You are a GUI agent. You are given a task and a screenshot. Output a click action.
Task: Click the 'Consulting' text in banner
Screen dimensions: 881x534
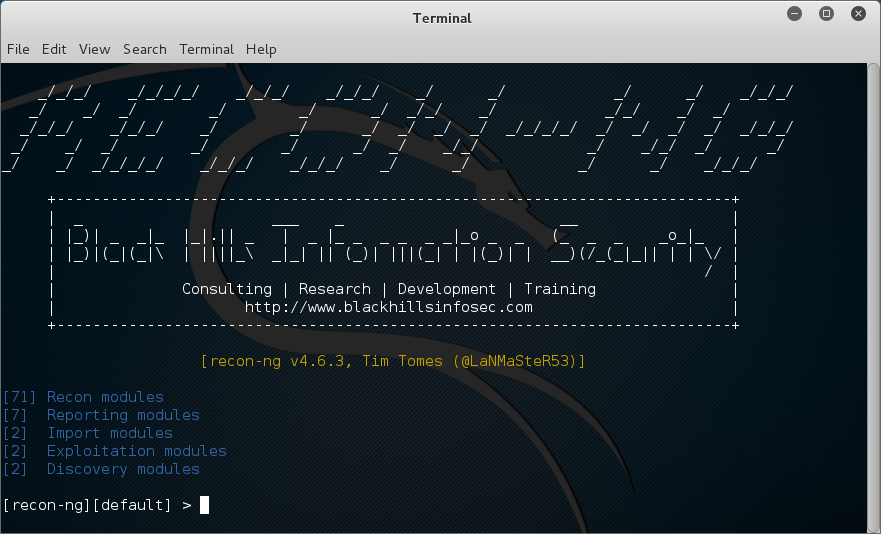tap(227, 289)
